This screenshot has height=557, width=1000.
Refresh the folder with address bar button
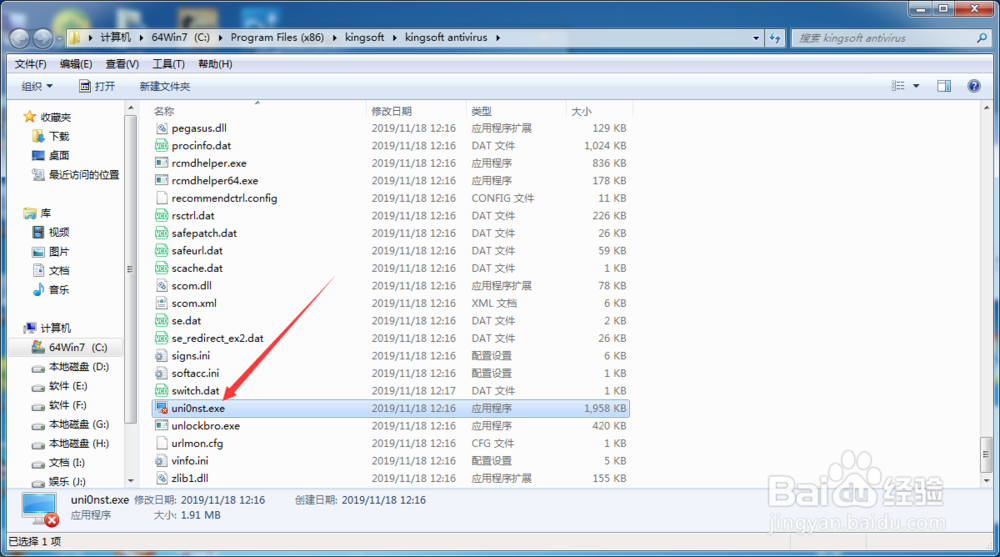[x=775, y=38]
